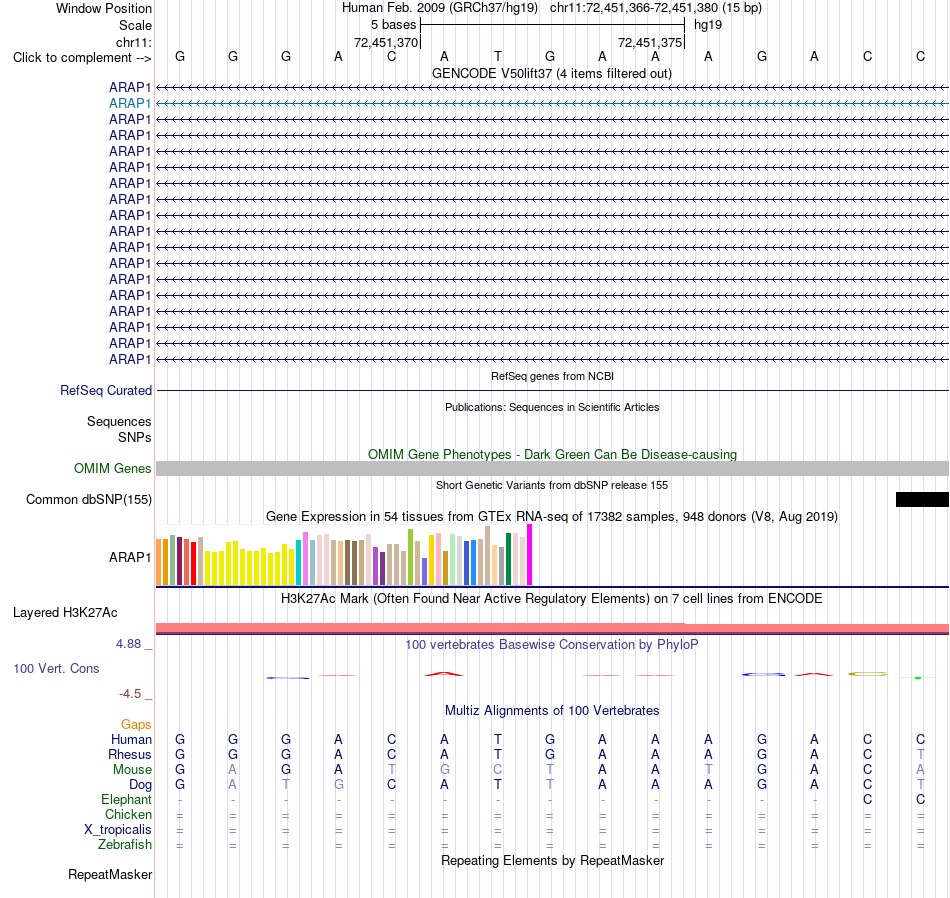Click the black dbSNP variant block
The image size is (950, 898).
922,499
